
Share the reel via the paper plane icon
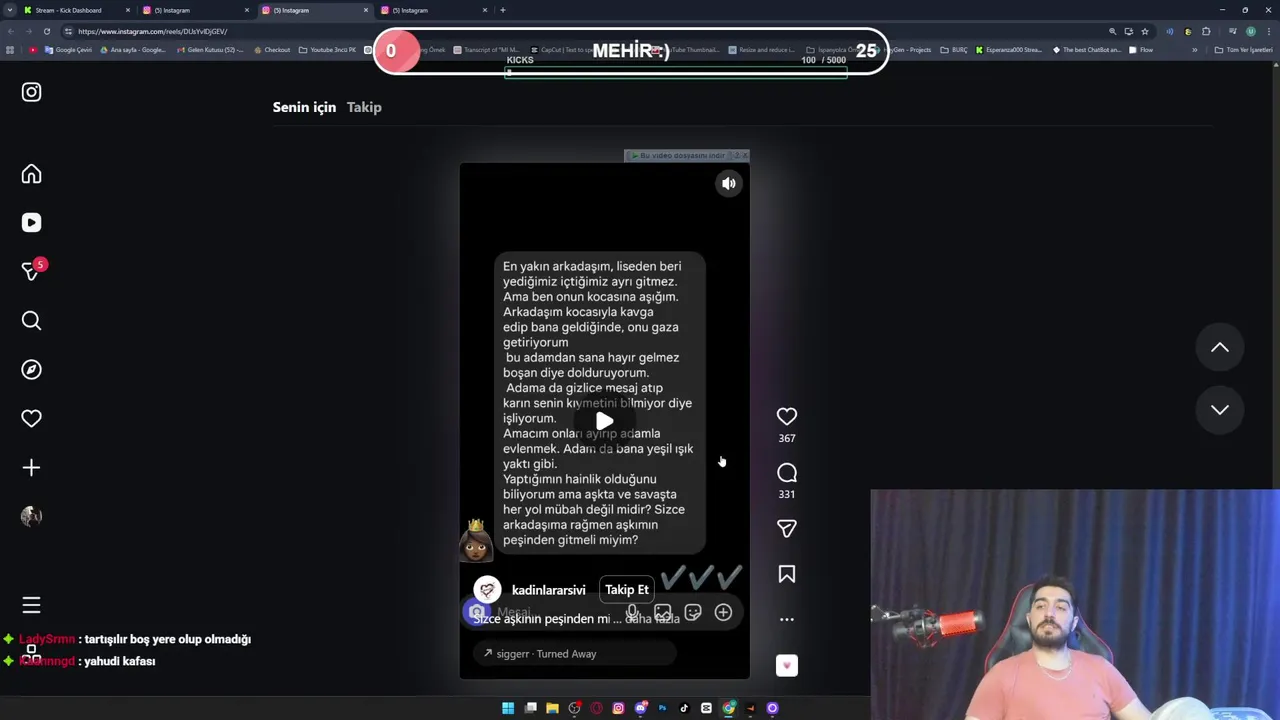787,528
